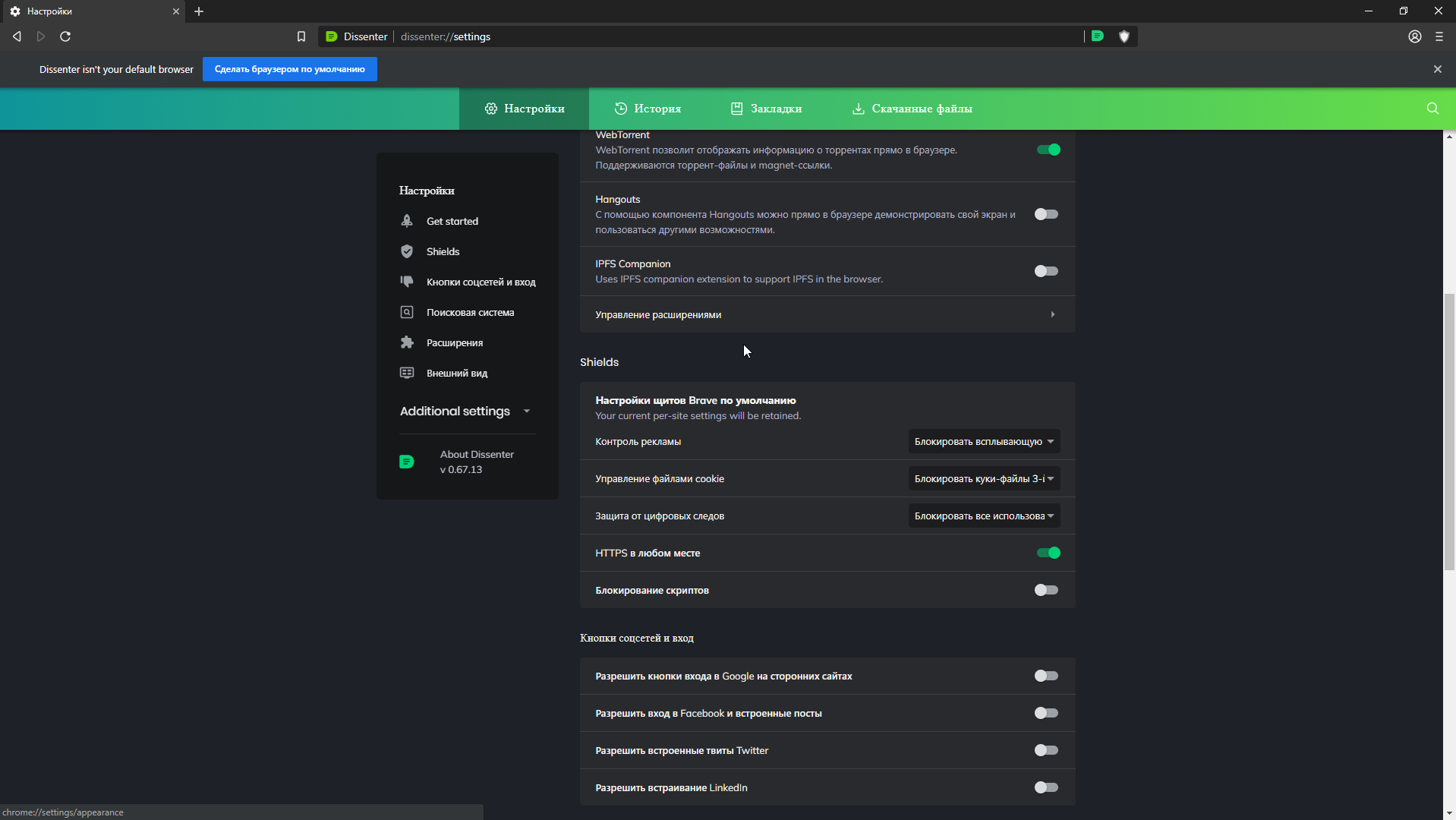Turn off HTTPS в любом месте
This screenshot has height=820, width=1456.
pos(1048,553)
